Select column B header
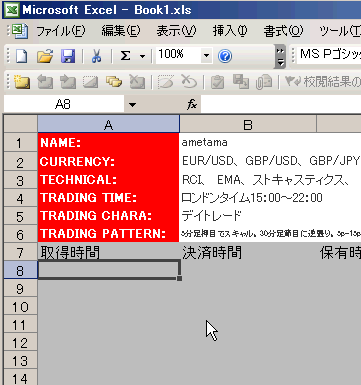361x385 pixels. point(248,125)
